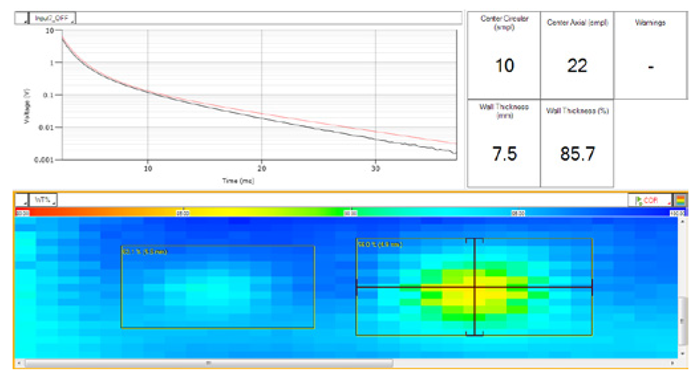Viewport: 700px width, 374px height.
Task: Click the Center Circular value 10
Action: coord(504,66)
